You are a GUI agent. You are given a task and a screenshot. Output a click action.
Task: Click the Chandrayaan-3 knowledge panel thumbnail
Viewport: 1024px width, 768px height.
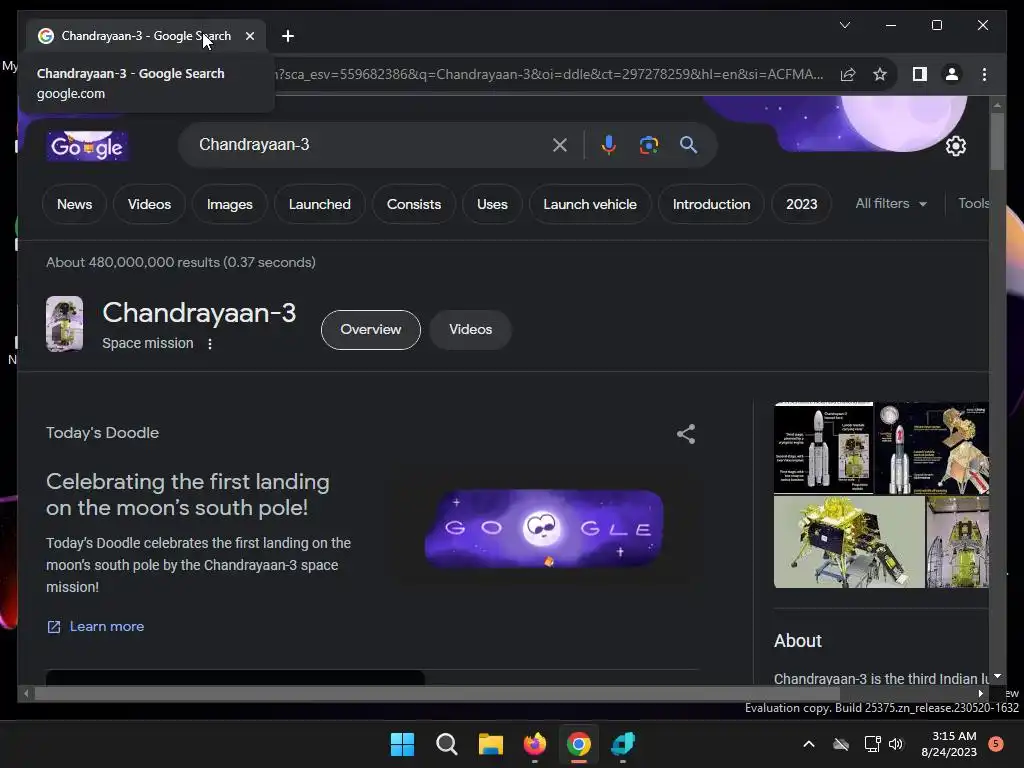coord(64,324)
